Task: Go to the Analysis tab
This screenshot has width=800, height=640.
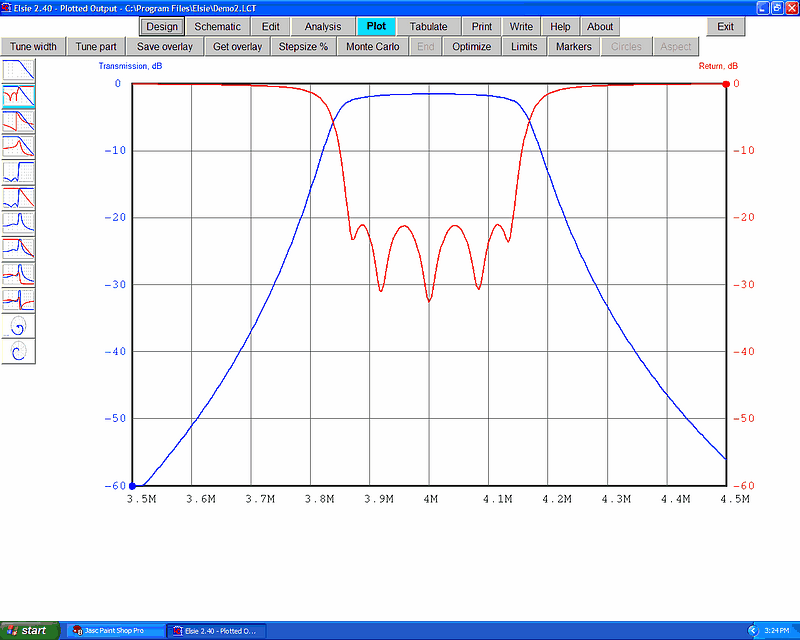Action: [x=322, y=27]
